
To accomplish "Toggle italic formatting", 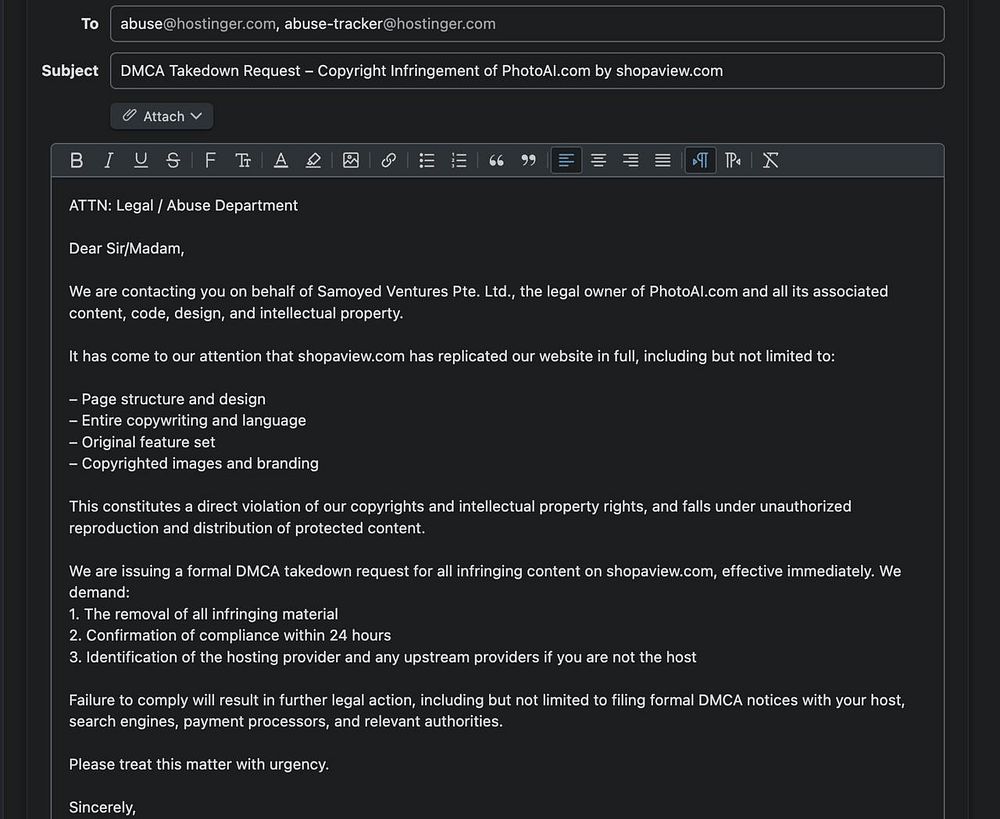I will [x=108, y=160].
